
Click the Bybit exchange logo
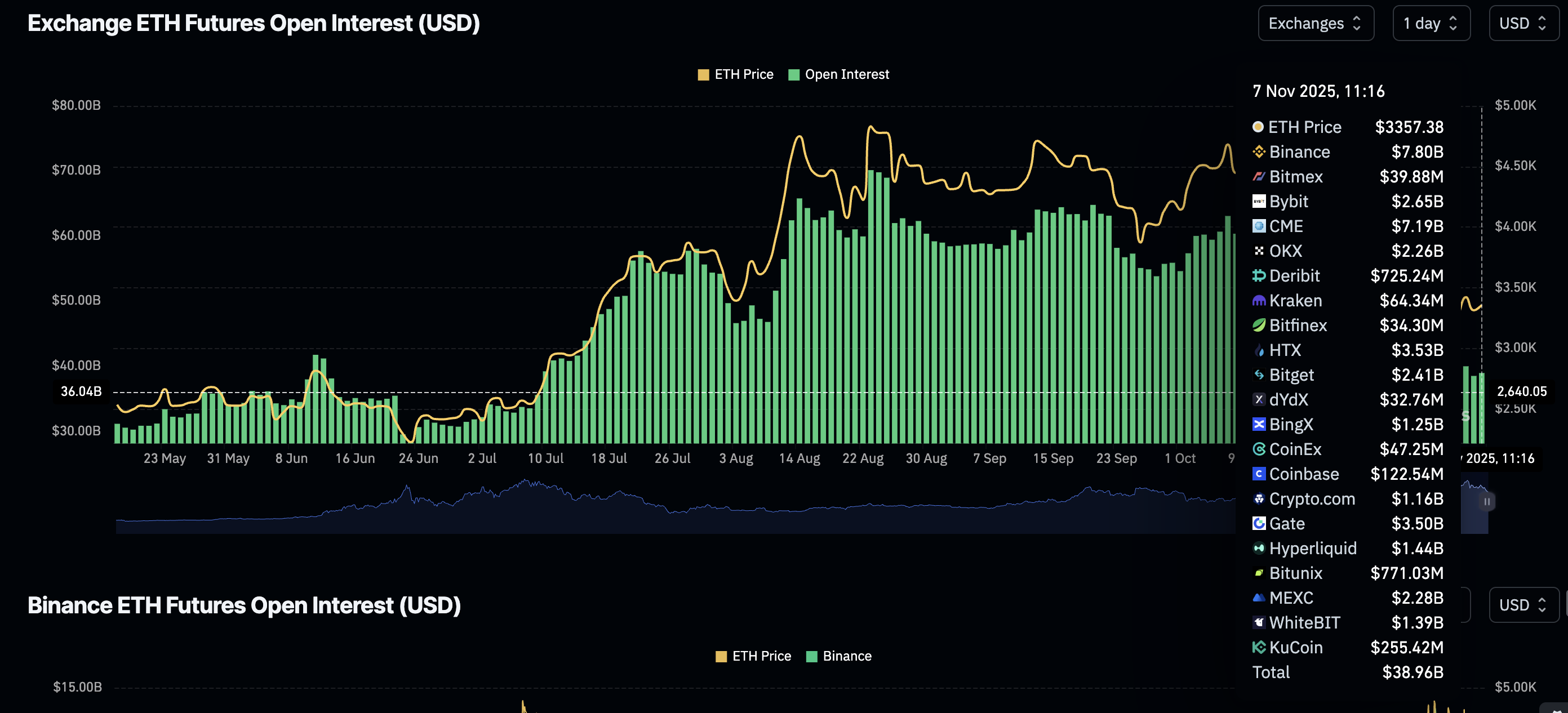(x=1259, y=202)
